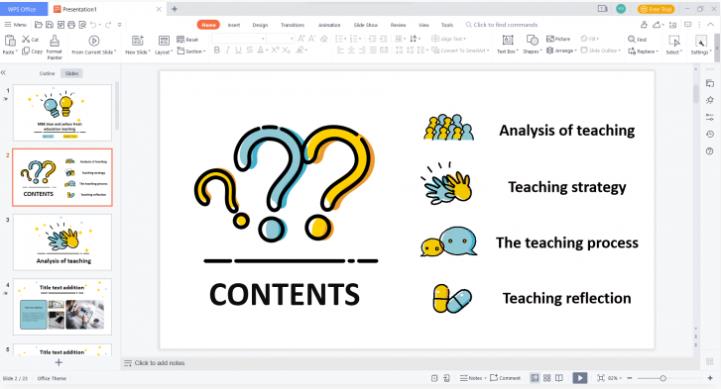Click the Save quick-access icon
The height and width of the screenshot is (389, 721).
(50, 25)
